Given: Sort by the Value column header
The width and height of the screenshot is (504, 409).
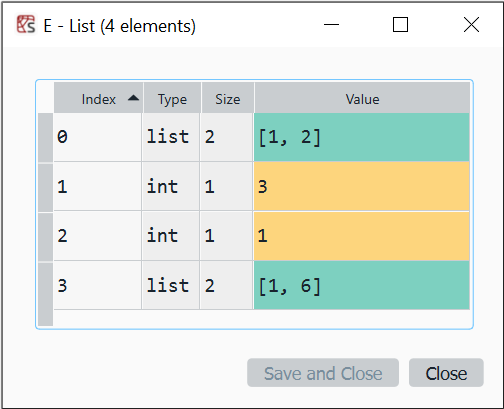Looking at the screenshot, I should pos(362,98).
